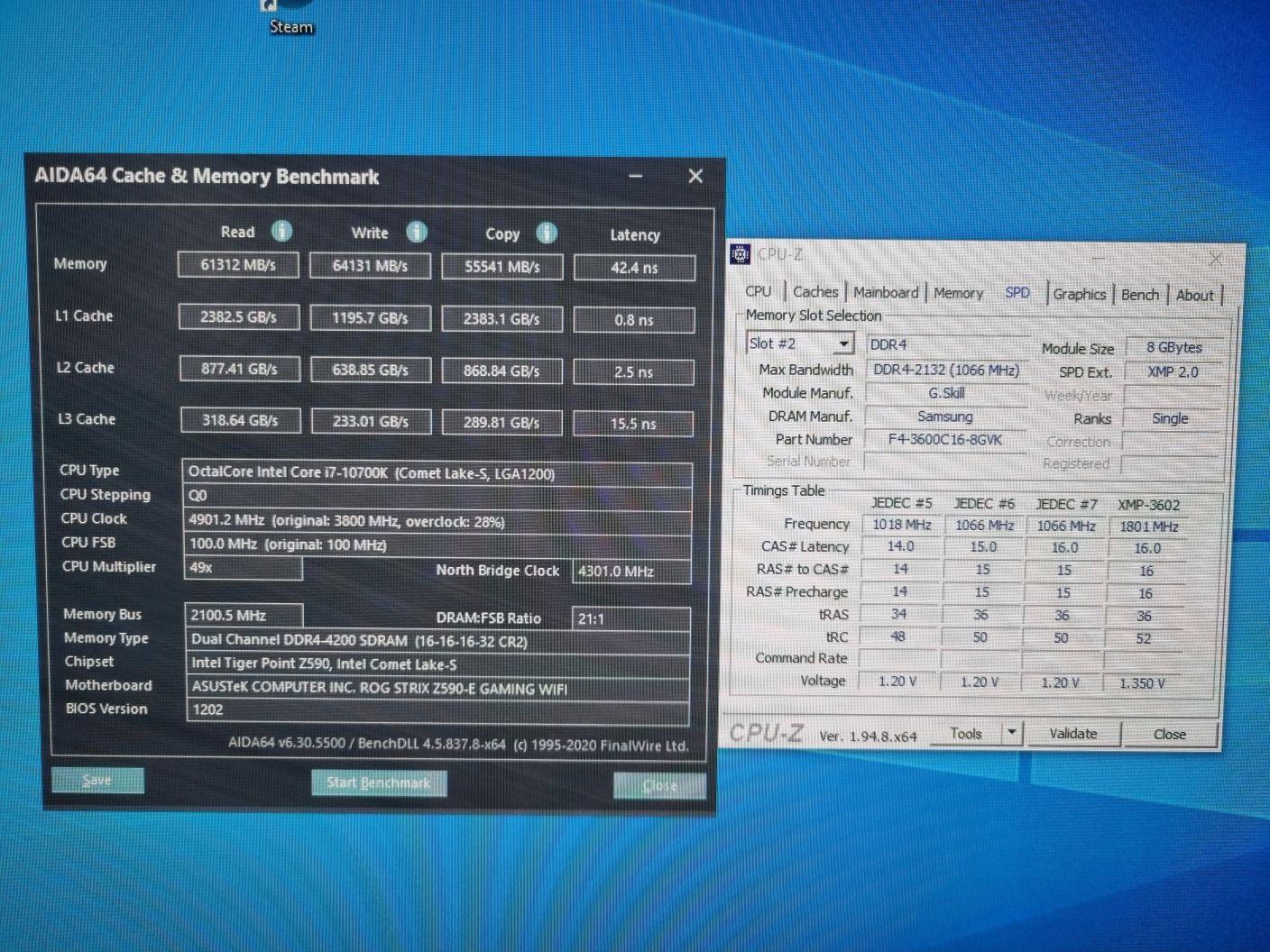Click the SPD Ext. XMP 2.0 field
This screenshot has height=952, width=1270.
point(1173,371)
